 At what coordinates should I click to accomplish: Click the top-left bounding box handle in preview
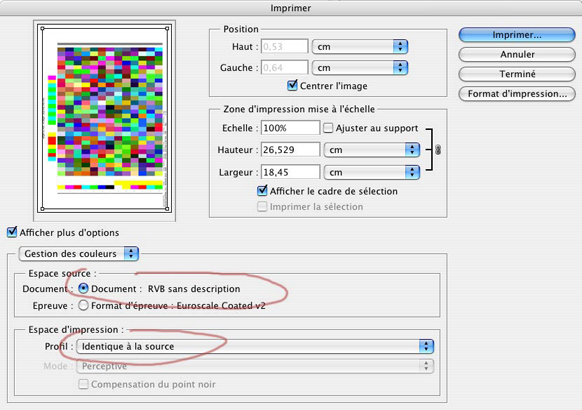(x=42, y=28)
